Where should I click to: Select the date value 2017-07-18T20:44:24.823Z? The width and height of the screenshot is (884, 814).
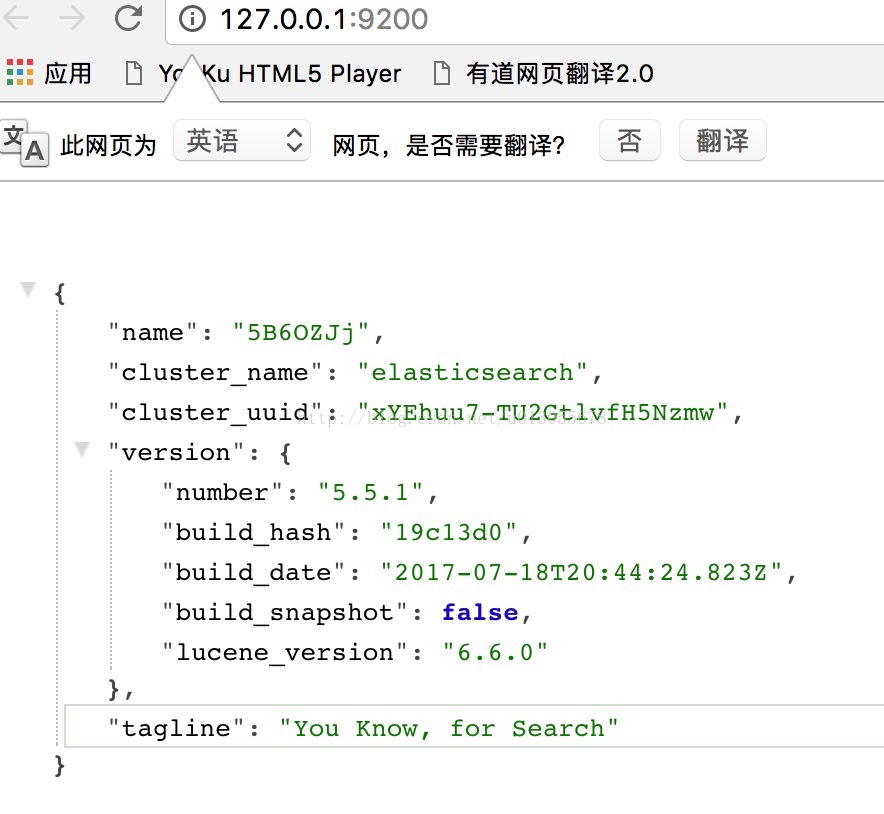(581, 572)
